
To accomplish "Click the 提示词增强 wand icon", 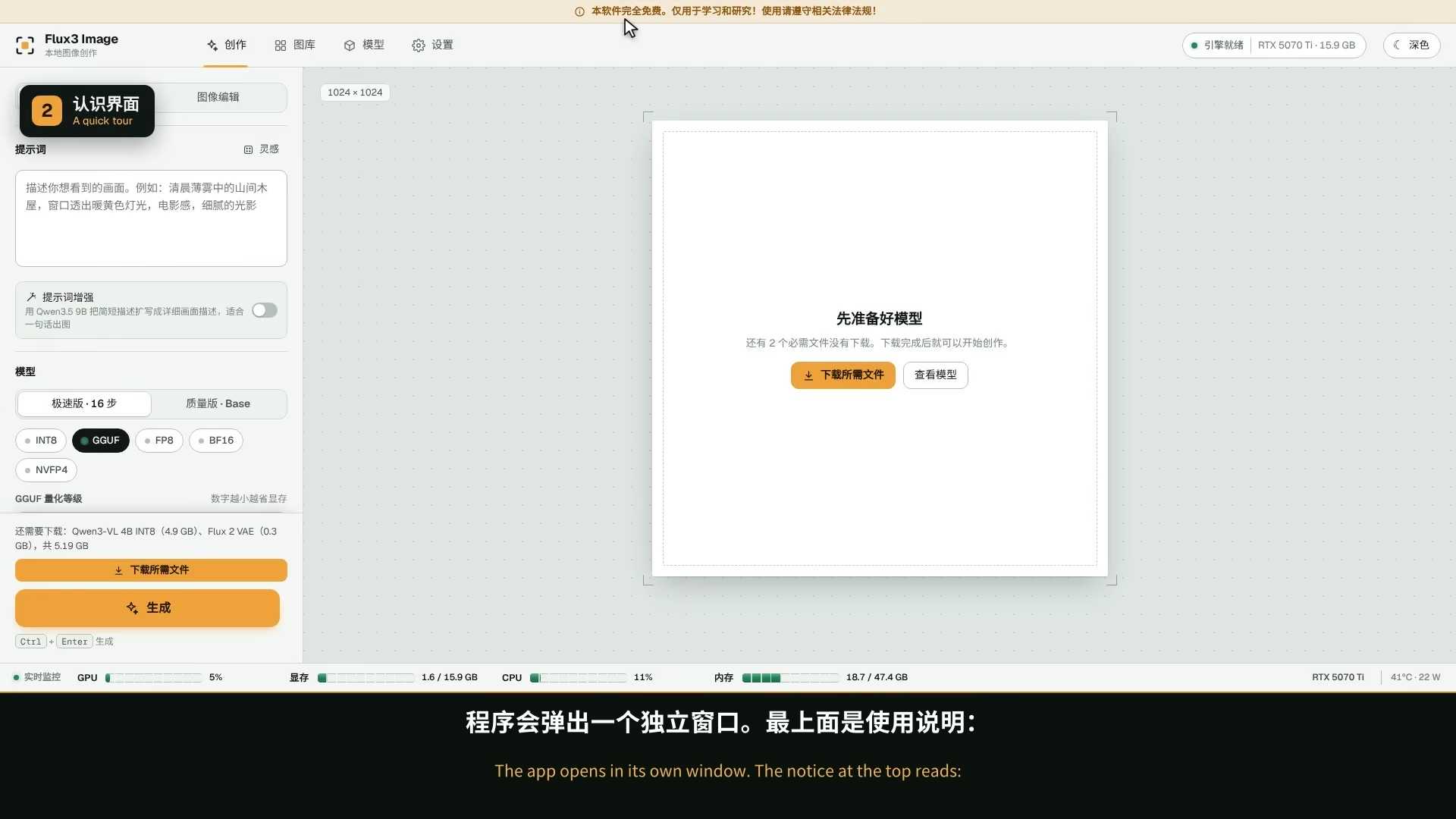I will tap(31, 297).
